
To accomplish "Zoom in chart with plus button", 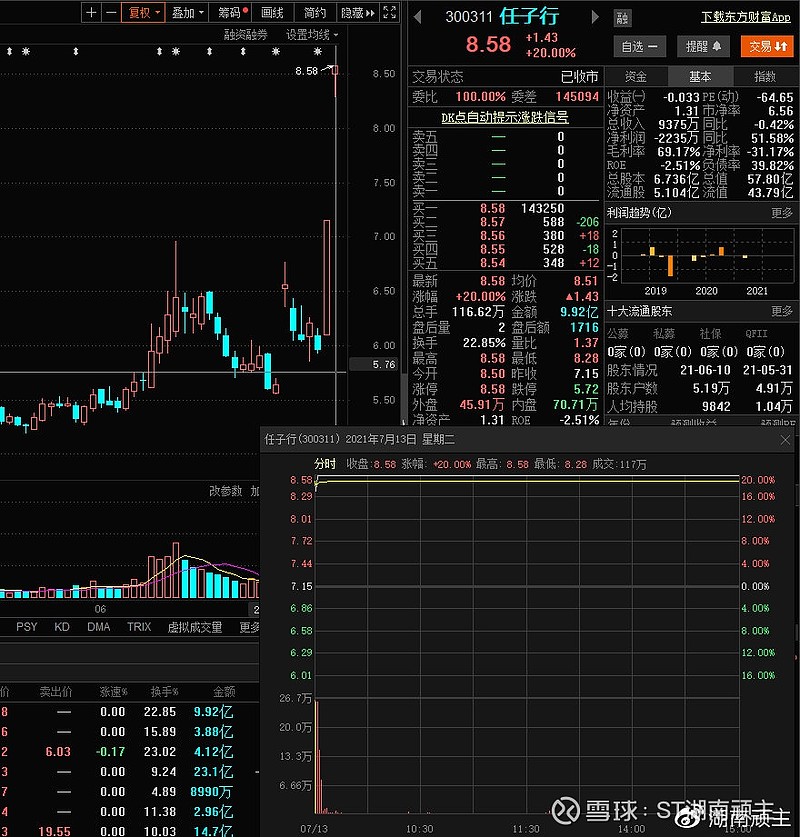I will click(91, 12).
